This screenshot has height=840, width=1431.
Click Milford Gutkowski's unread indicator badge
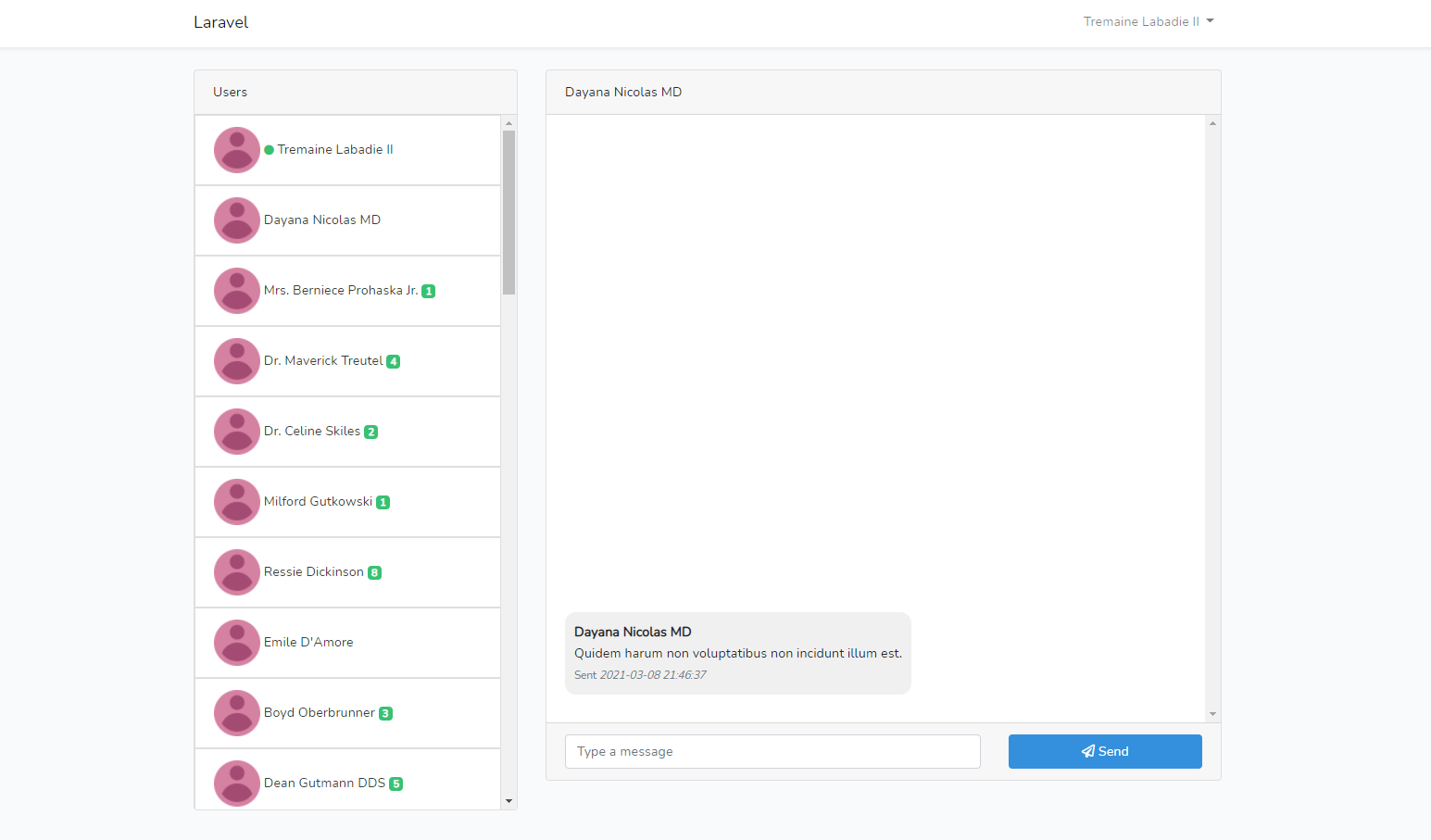pyautogui.click(x=382, y=502)
